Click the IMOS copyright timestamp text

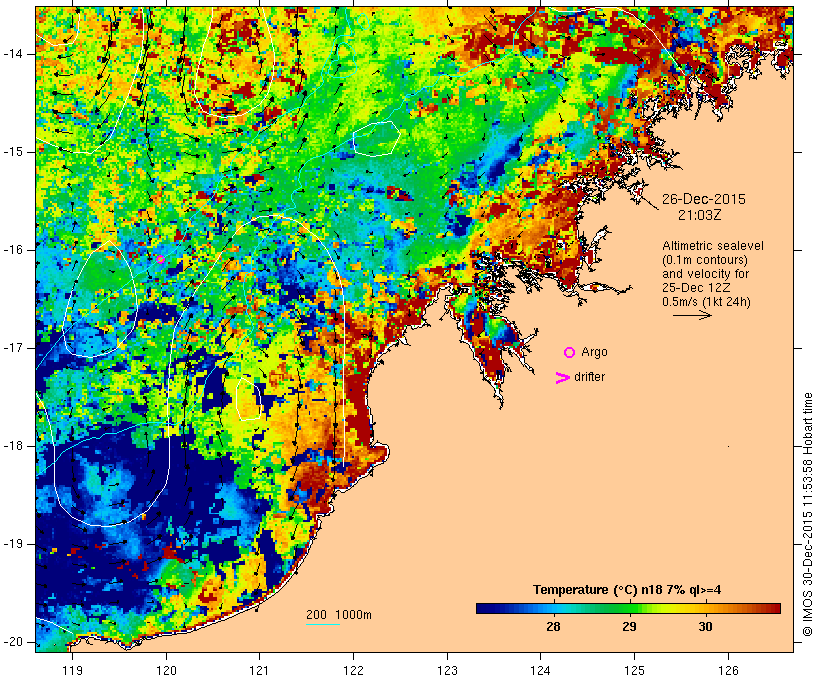tap(808, 515)
